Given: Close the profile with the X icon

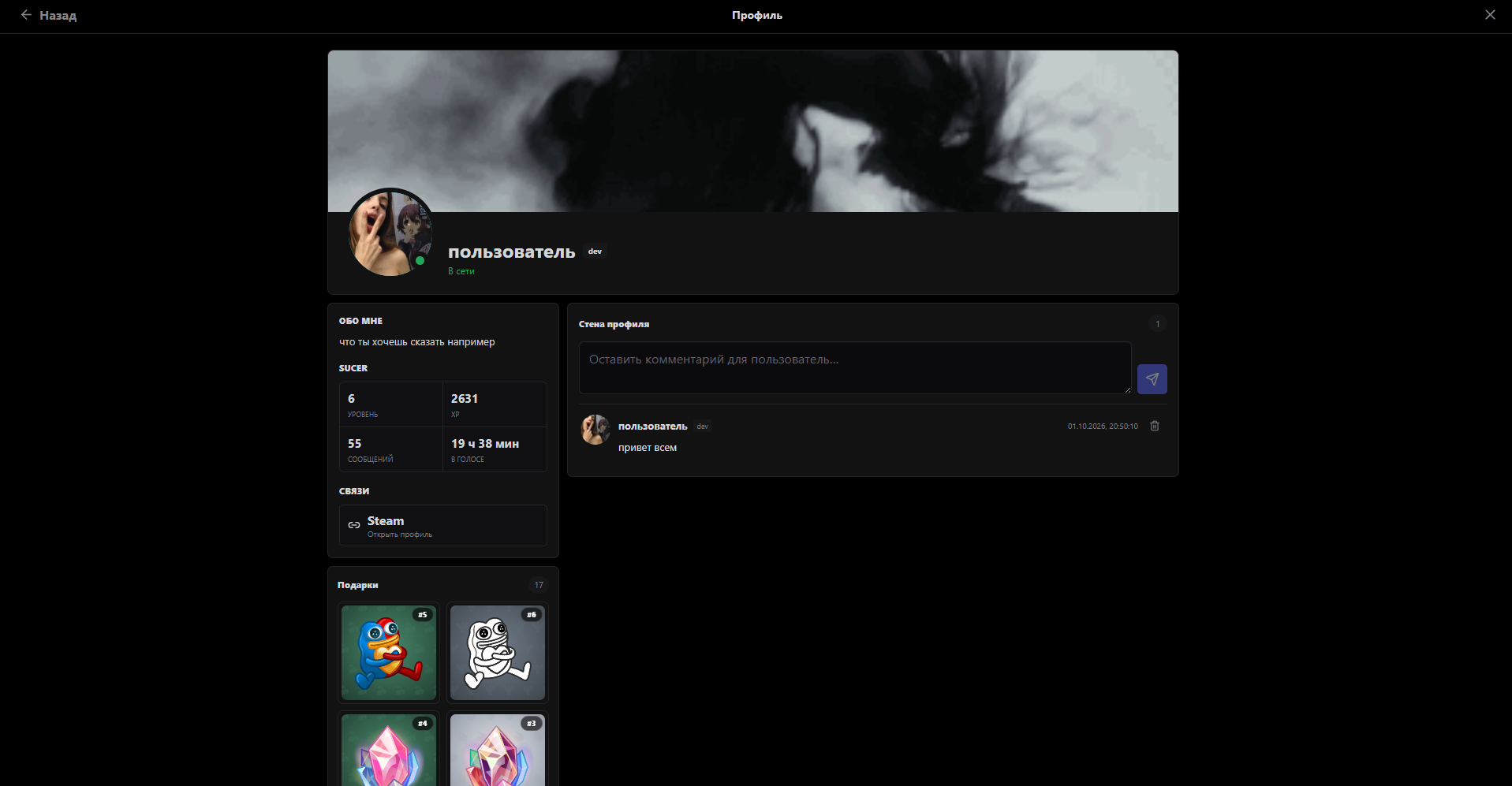Looking at the screenshot, I should tap(1490, 15).
